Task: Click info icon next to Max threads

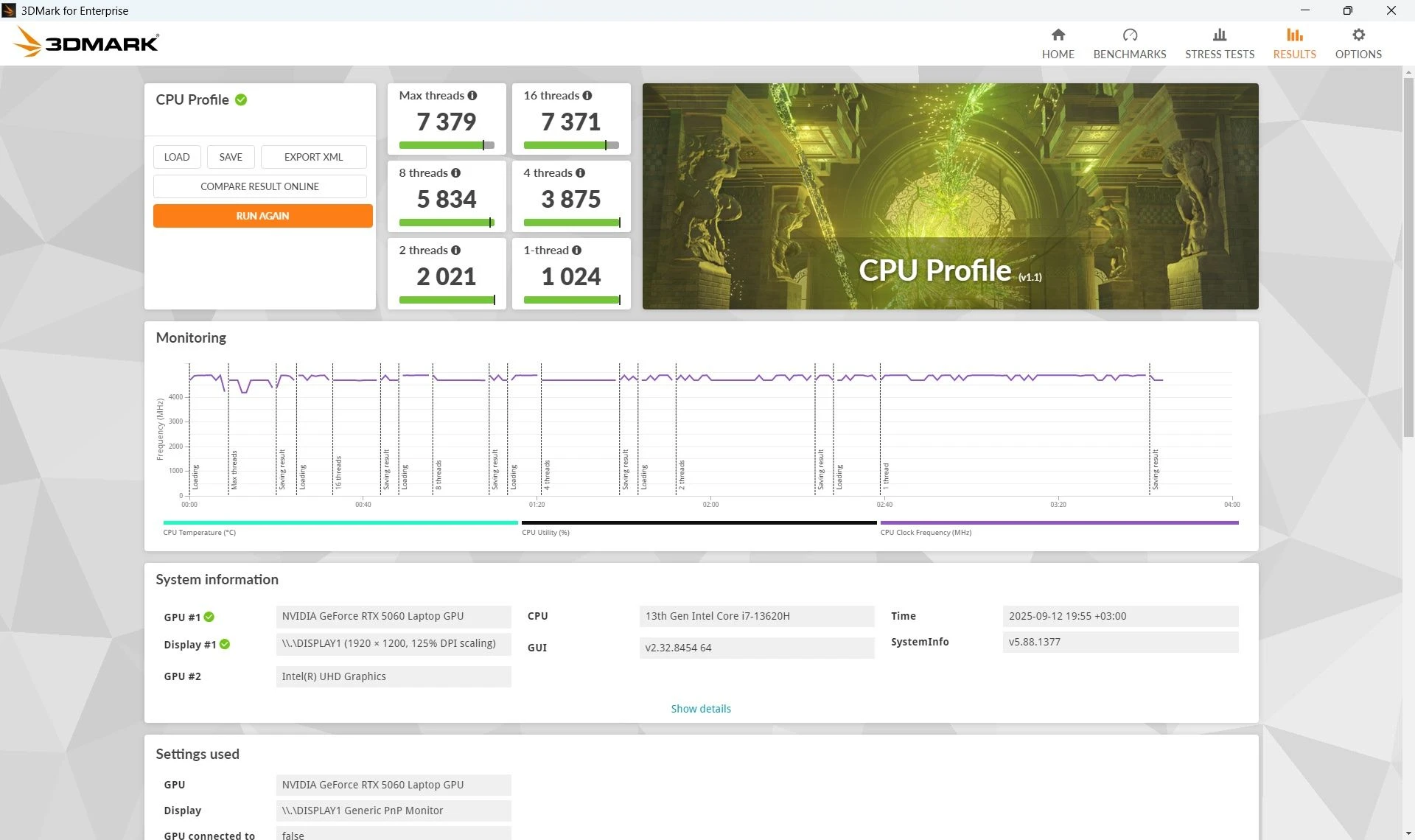Action: coord(472,96)
